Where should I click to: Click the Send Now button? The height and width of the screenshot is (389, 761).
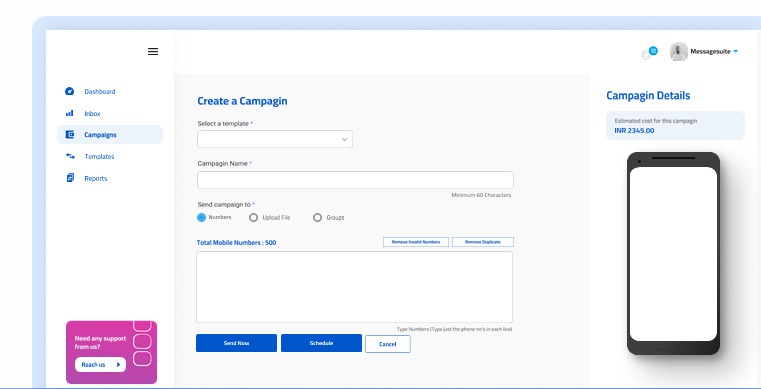pyautogui.click(x=236, y=343)
